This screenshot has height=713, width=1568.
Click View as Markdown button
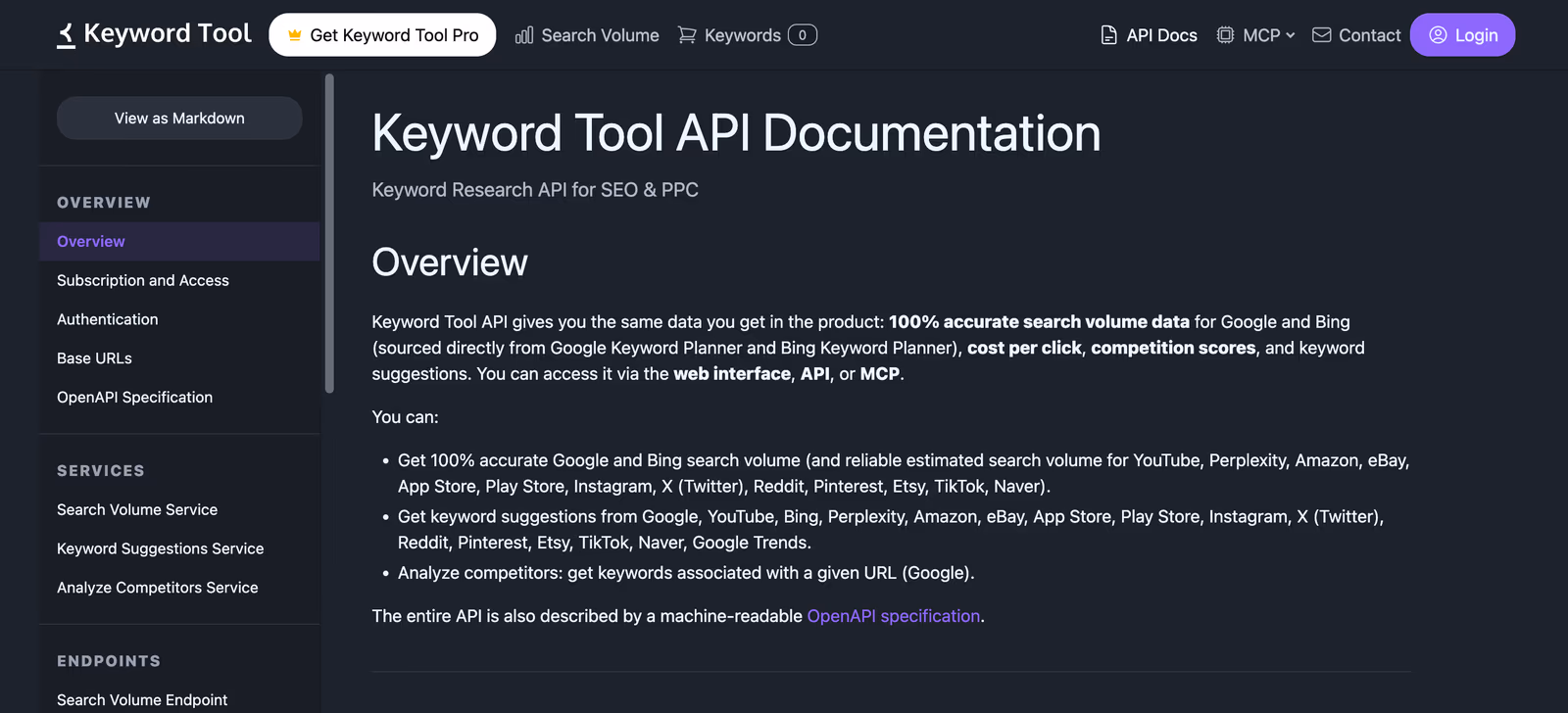179,118
